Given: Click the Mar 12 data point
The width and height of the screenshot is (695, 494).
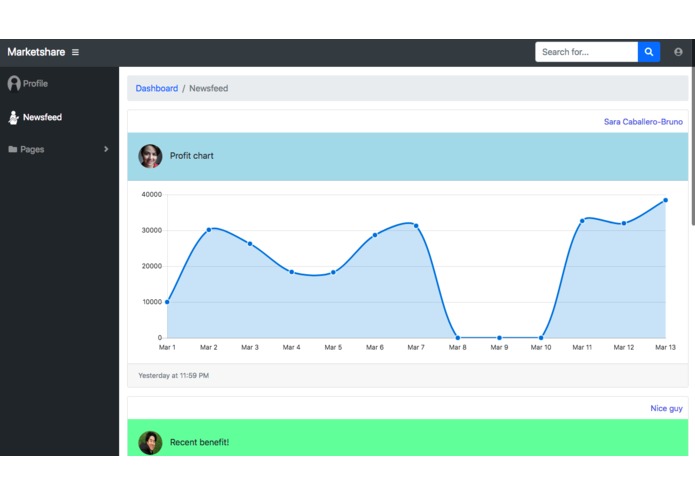Looking at the screenshot, I should (x=624, y=223).
